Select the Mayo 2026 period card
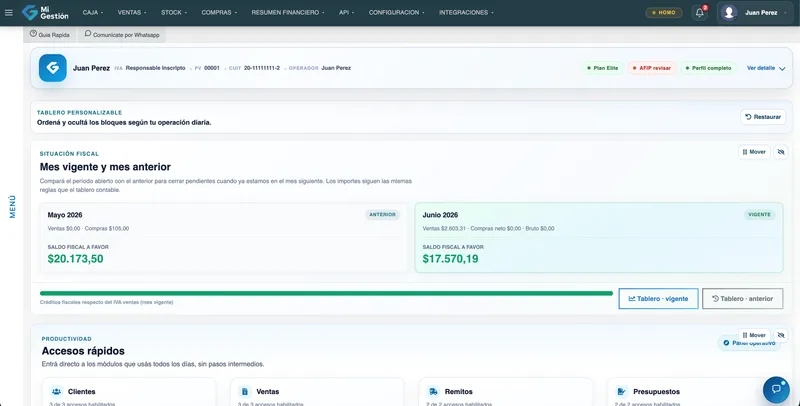 223,238
